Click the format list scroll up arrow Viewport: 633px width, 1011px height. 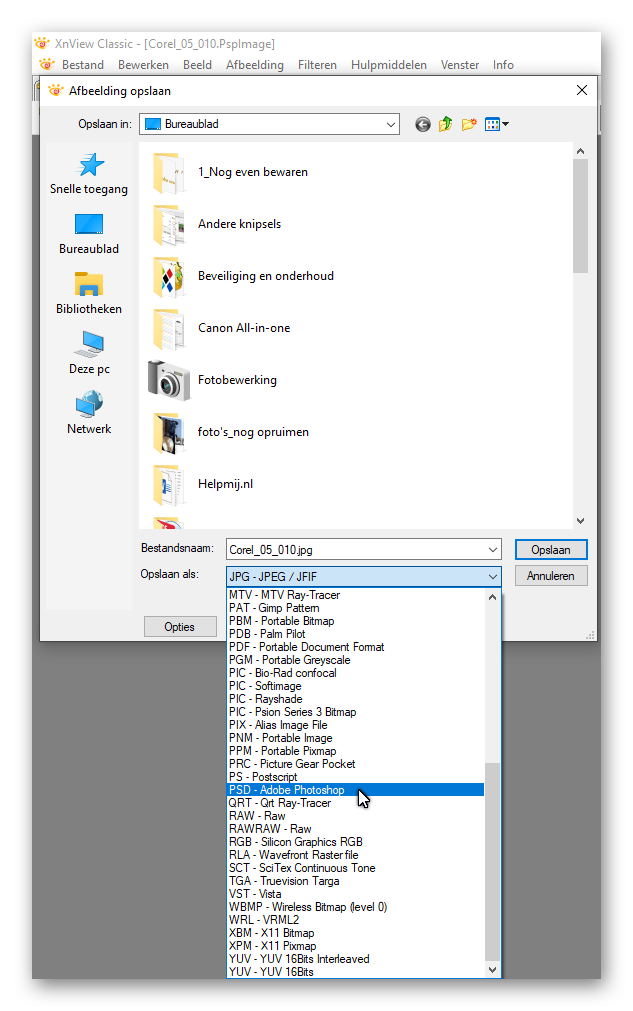(x=492, y=597)
